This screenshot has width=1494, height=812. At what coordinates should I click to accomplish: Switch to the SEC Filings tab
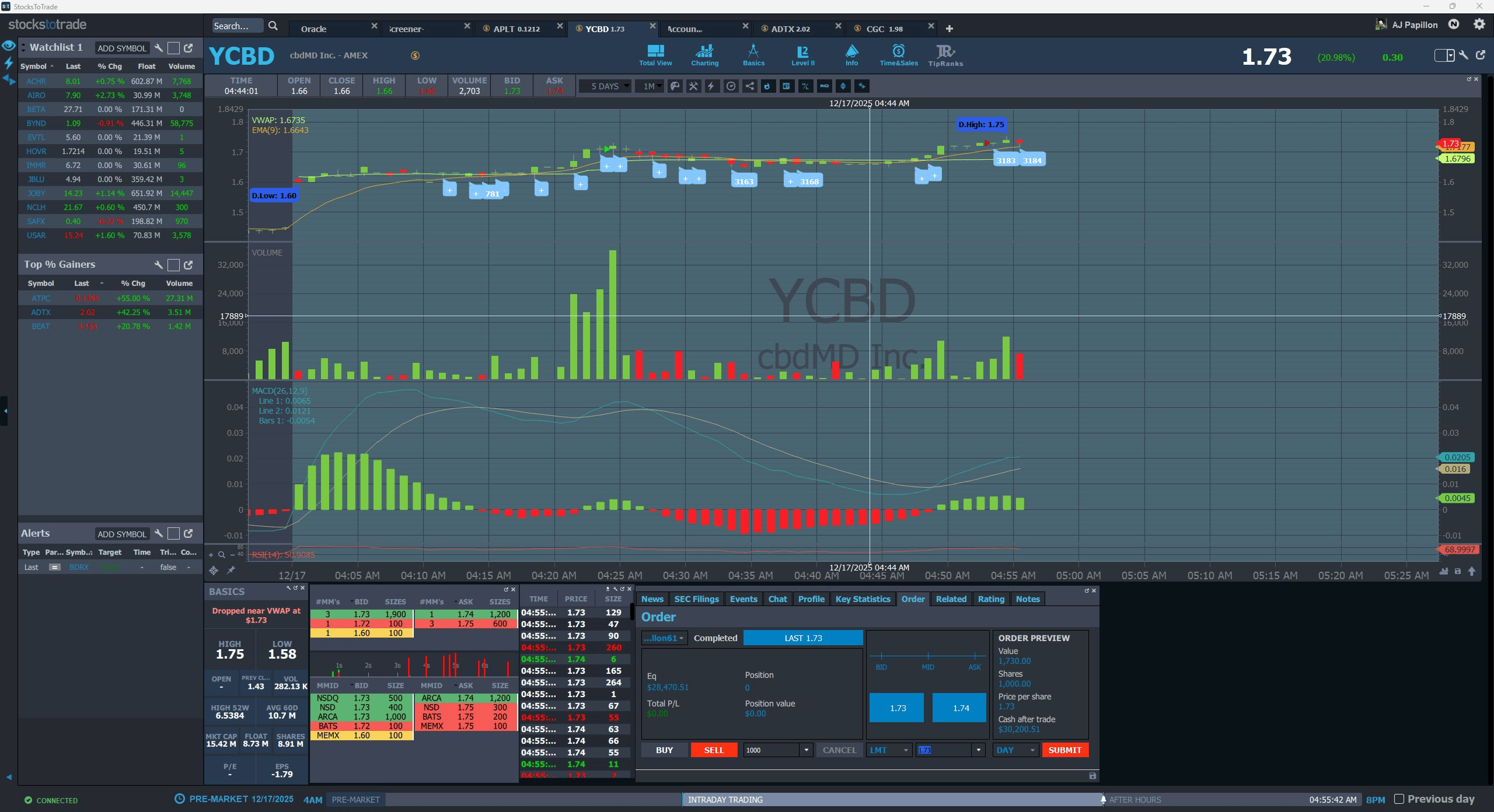[696, 599]
